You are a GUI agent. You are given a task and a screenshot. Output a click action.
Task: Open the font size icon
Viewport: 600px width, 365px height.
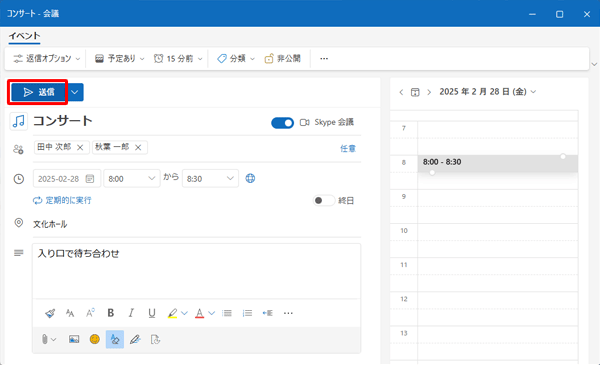[70, 313]
